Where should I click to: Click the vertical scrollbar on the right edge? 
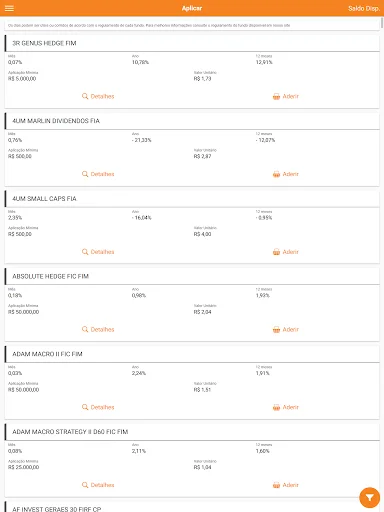tap(382, 23)
